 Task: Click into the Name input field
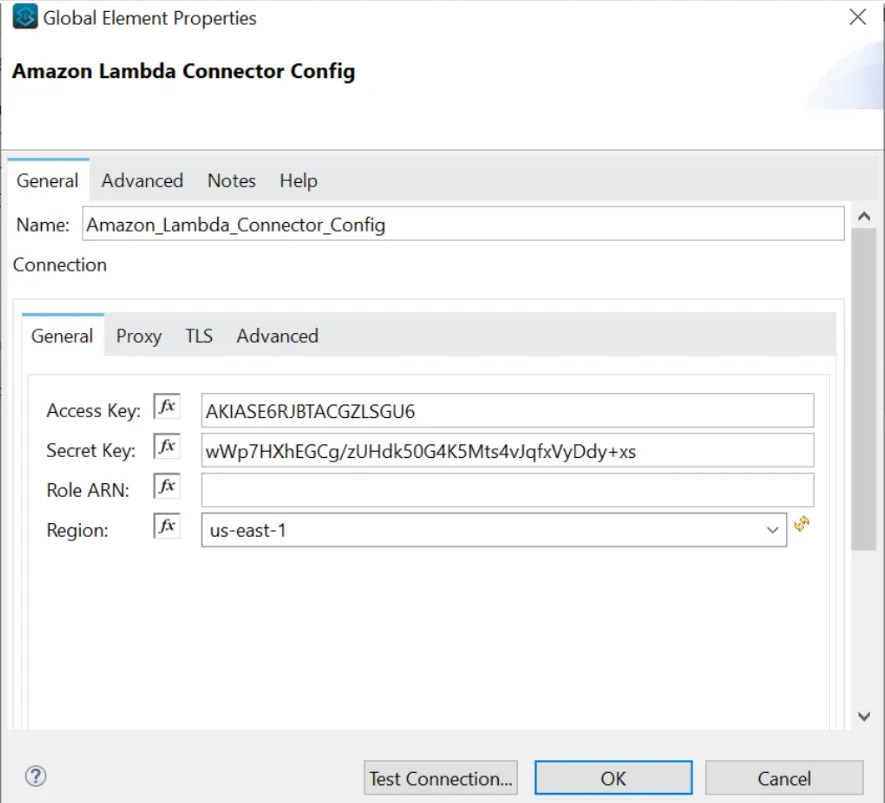pos(463,224)
